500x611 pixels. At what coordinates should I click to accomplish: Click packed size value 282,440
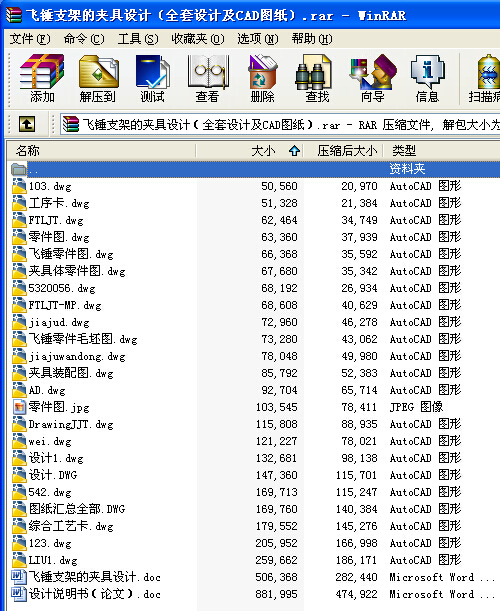pos(356,577)
